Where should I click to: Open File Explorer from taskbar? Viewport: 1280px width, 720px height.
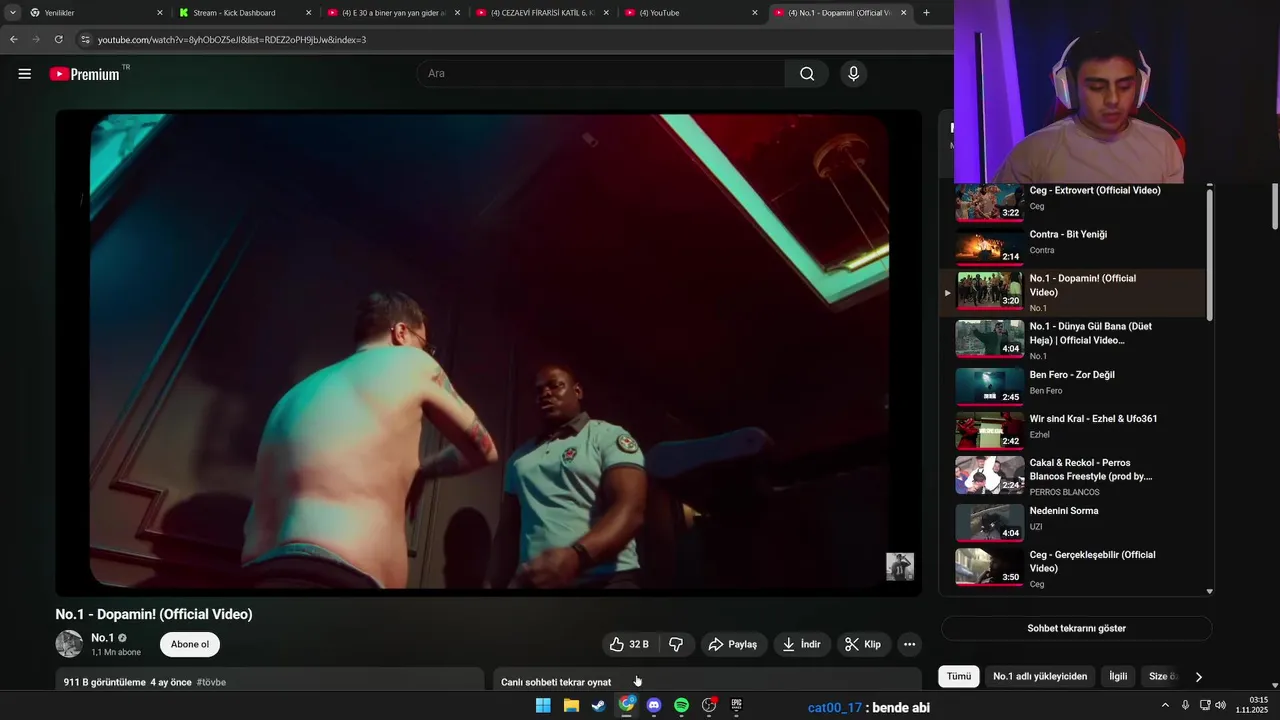[571, 705]
